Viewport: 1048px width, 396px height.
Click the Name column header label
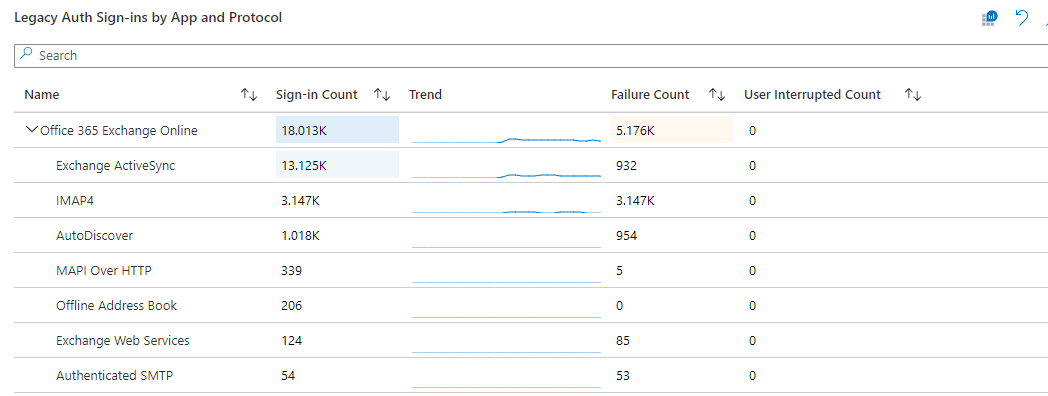point(41,95)
